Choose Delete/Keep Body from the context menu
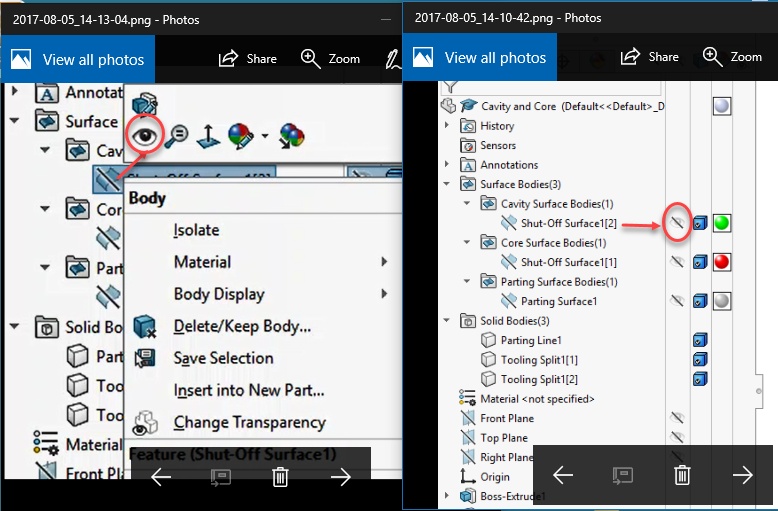The width and height of the screenshot is (778, 511). pyautogui.click(x=242, y=326)
